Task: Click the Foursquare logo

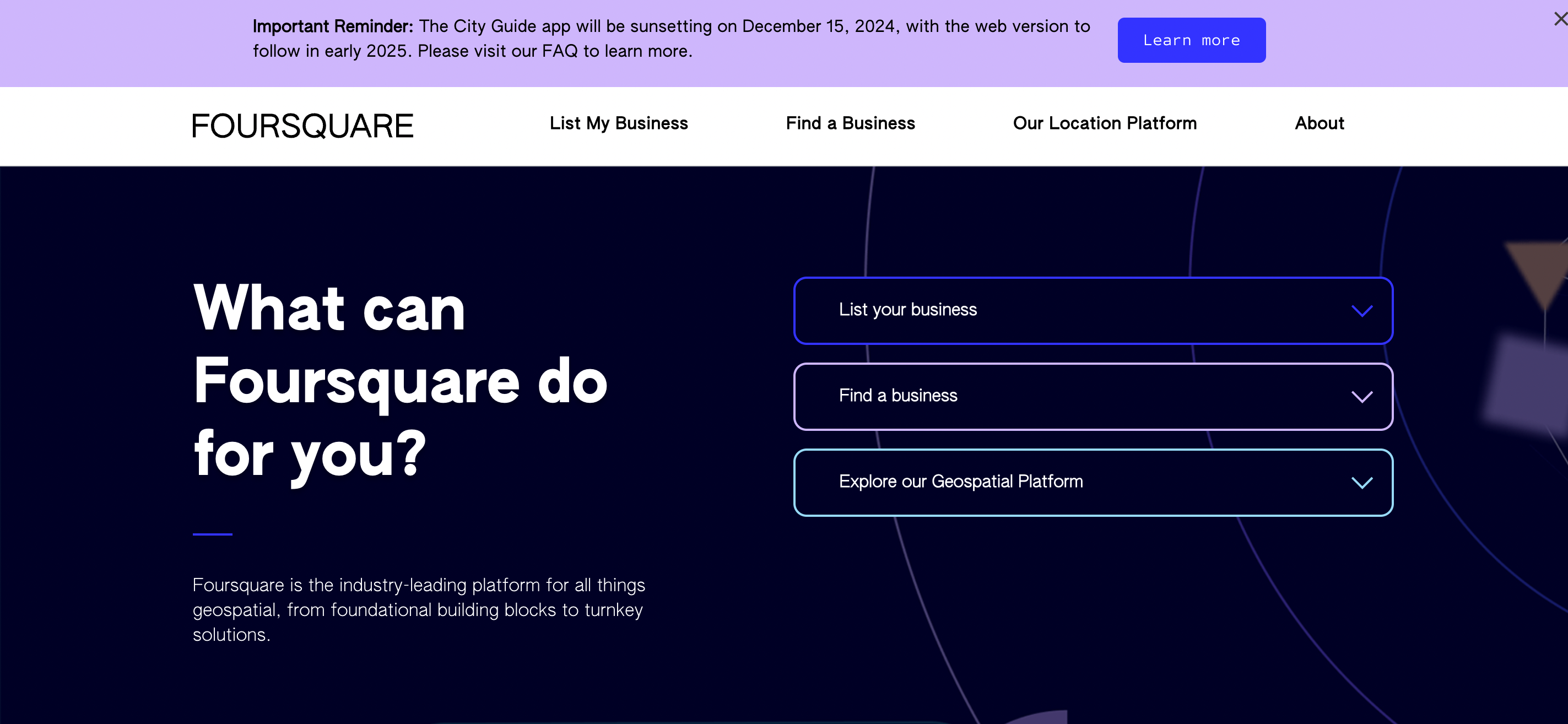Action: point(302,126)
